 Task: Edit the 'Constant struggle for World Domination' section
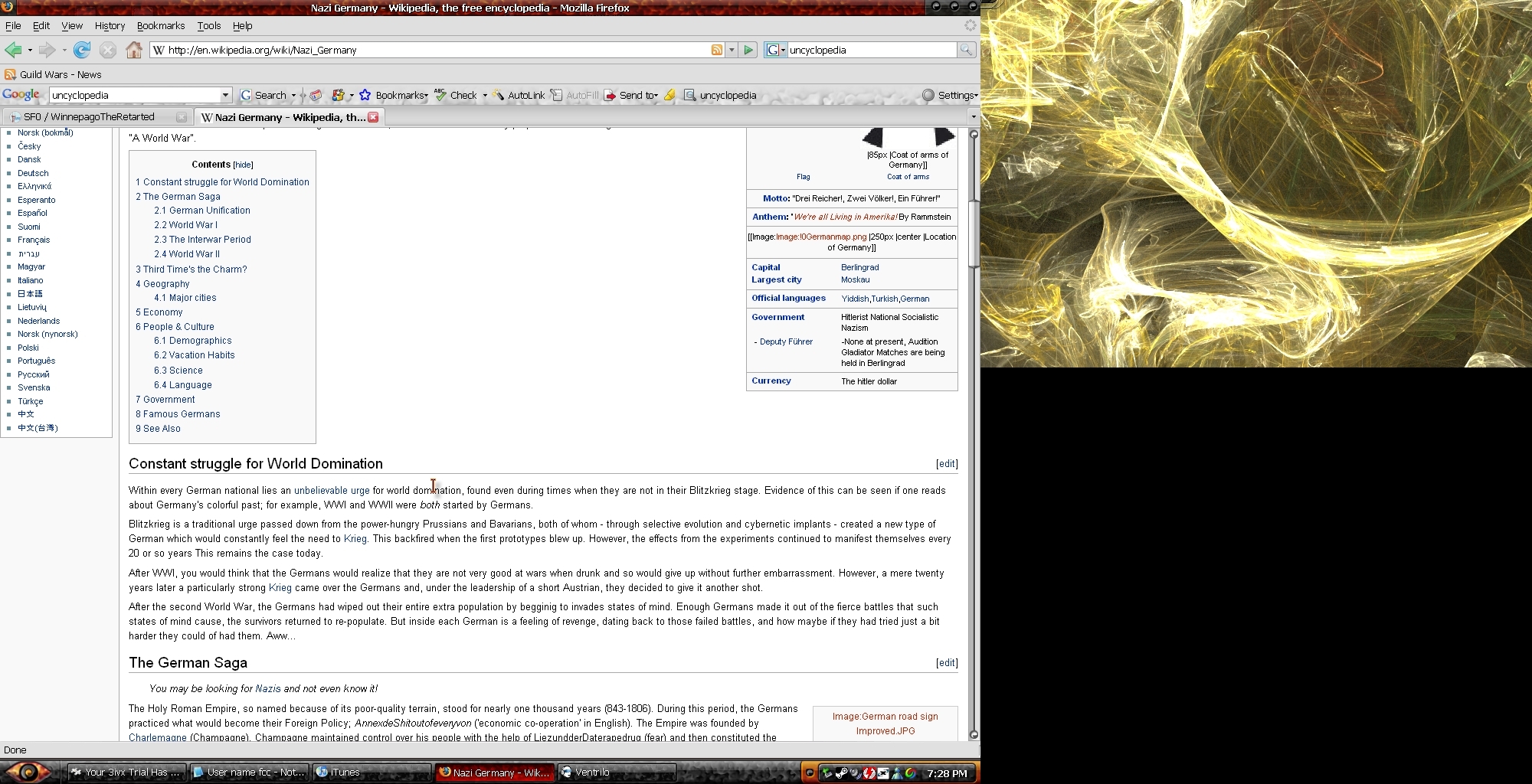(947, 464)
